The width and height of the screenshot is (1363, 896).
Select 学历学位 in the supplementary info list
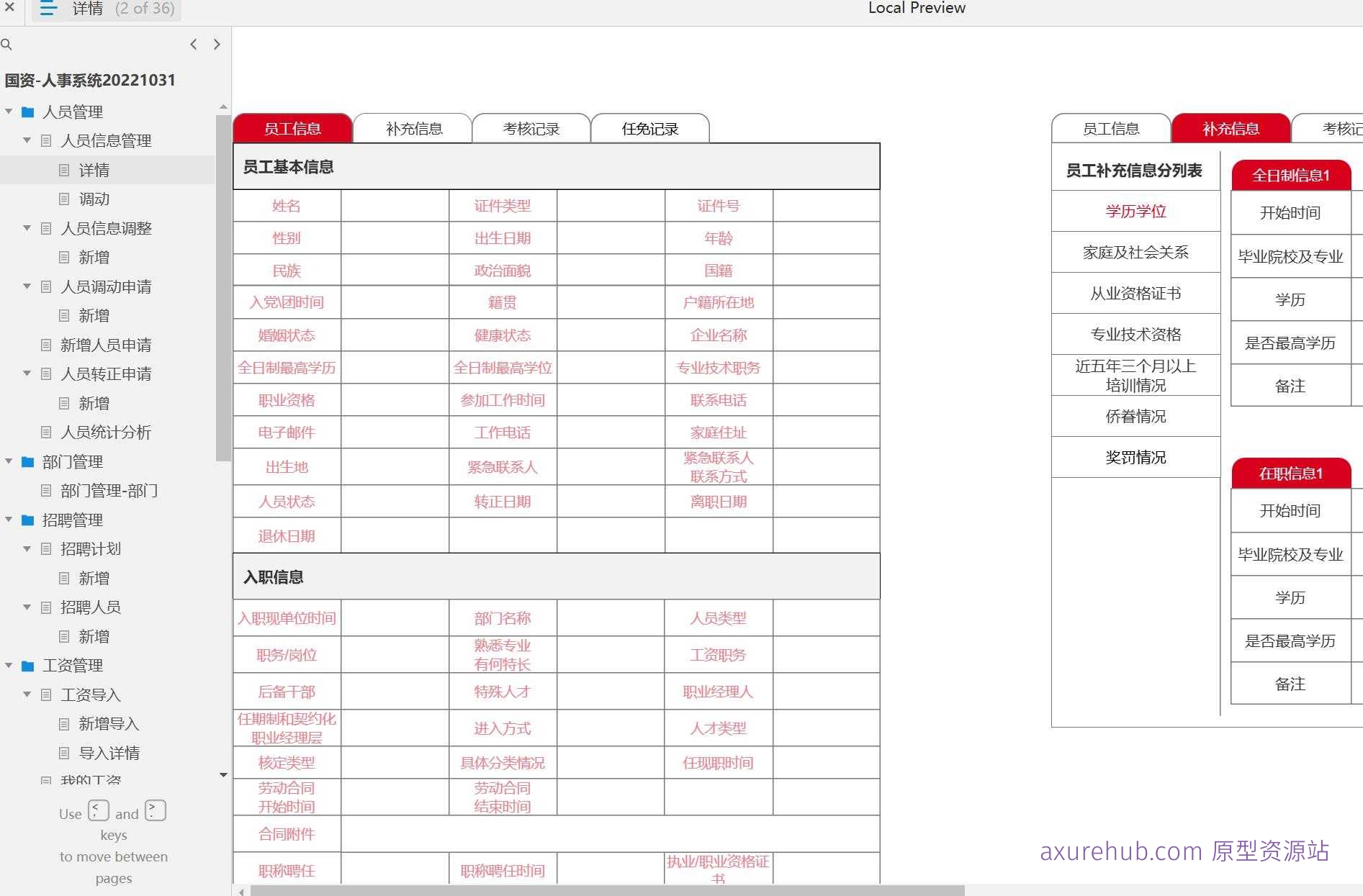click(1136, 211)
